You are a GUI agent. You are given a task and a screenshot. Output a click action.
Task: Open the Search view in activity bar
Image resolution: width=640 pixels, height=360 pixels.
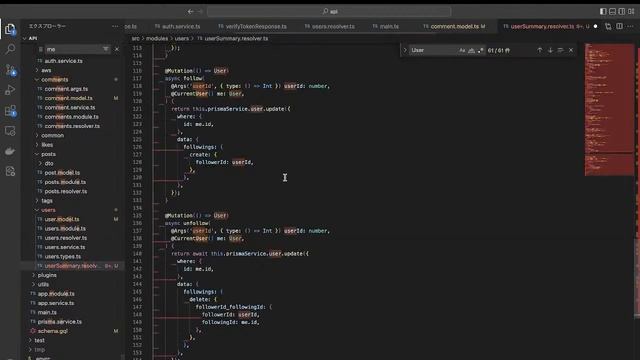10,49
